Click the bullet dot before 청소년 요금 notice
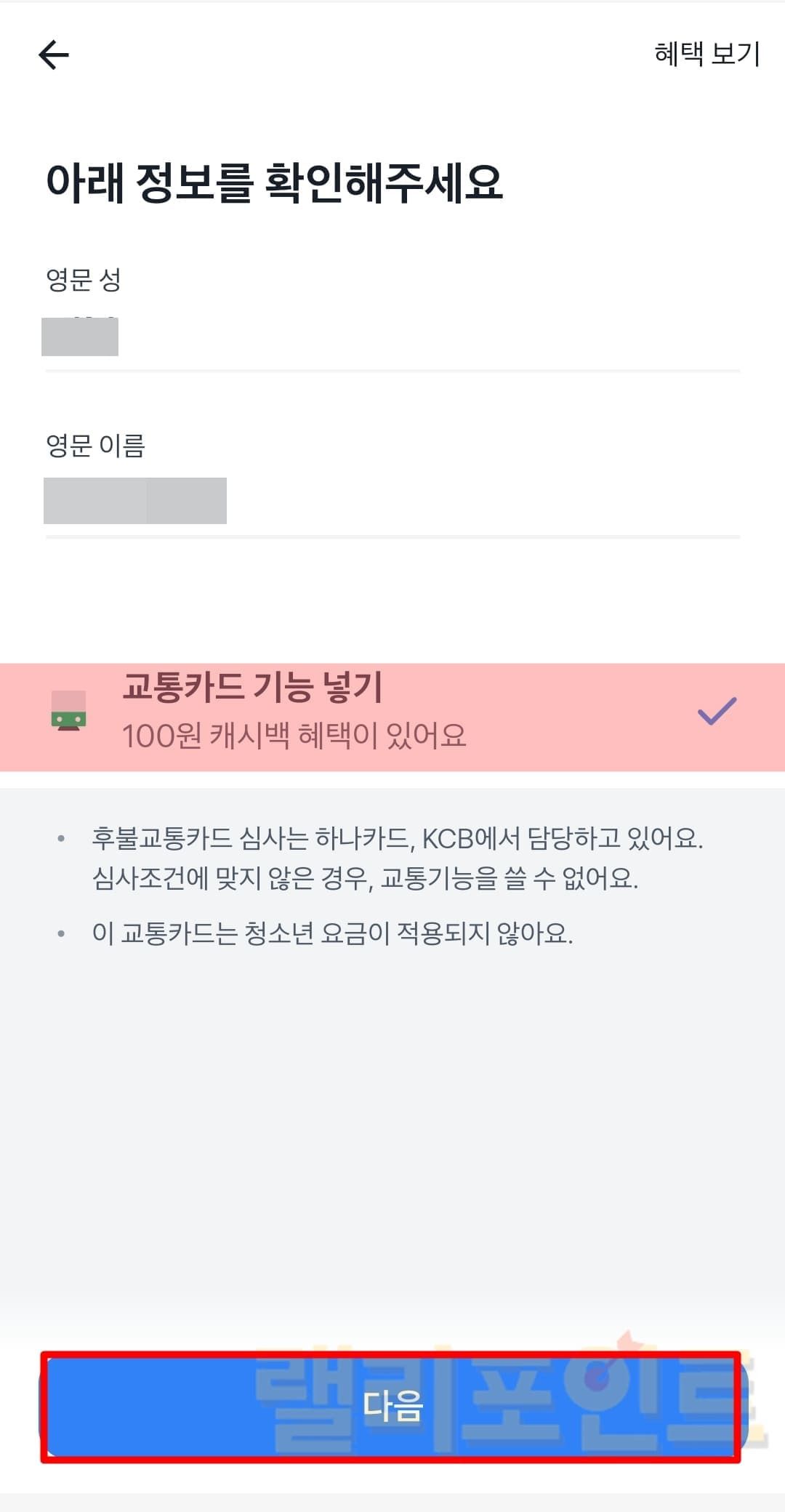 coord(61,934)
